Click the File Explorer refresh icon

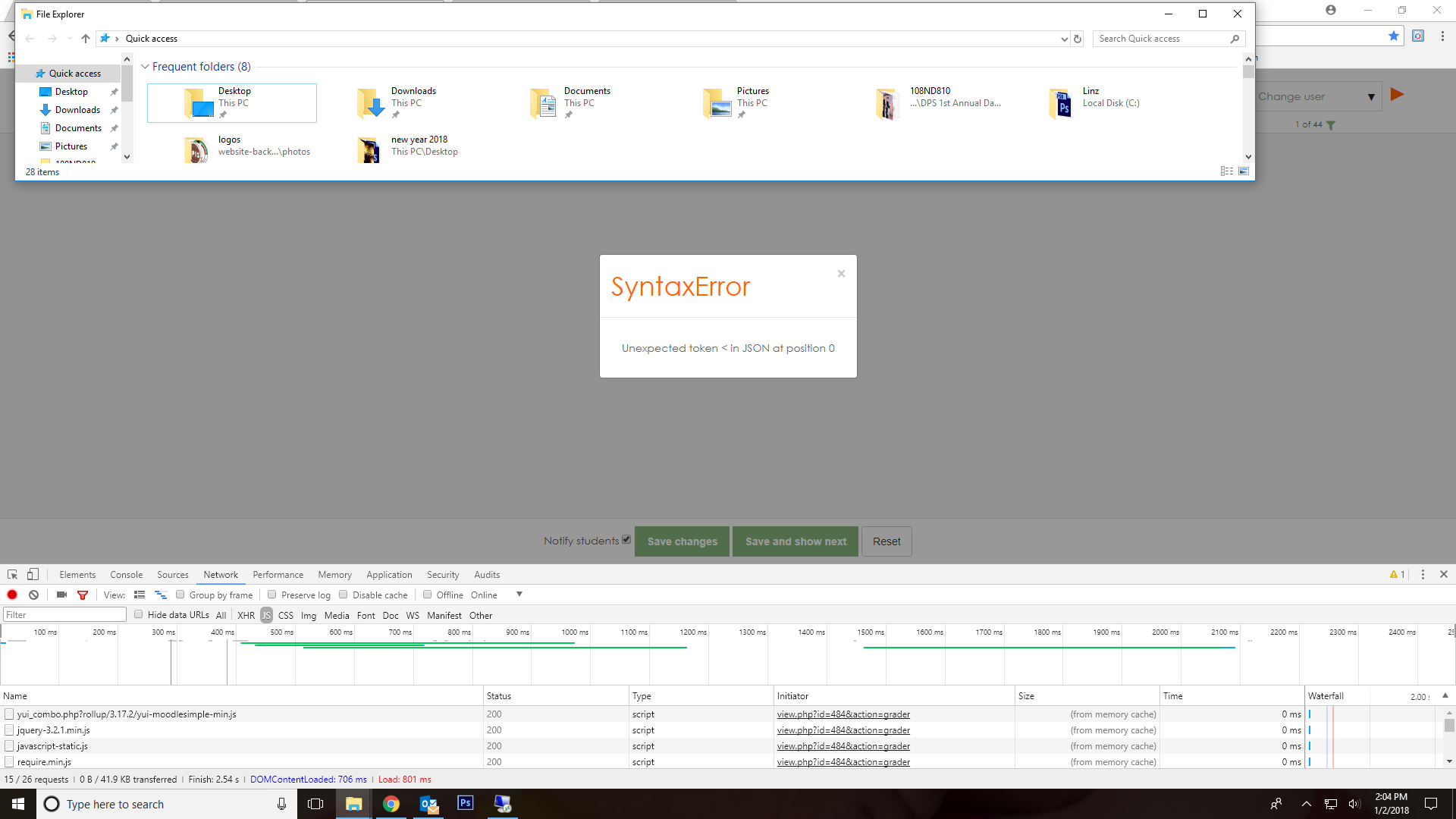[x=1078, y=39]
